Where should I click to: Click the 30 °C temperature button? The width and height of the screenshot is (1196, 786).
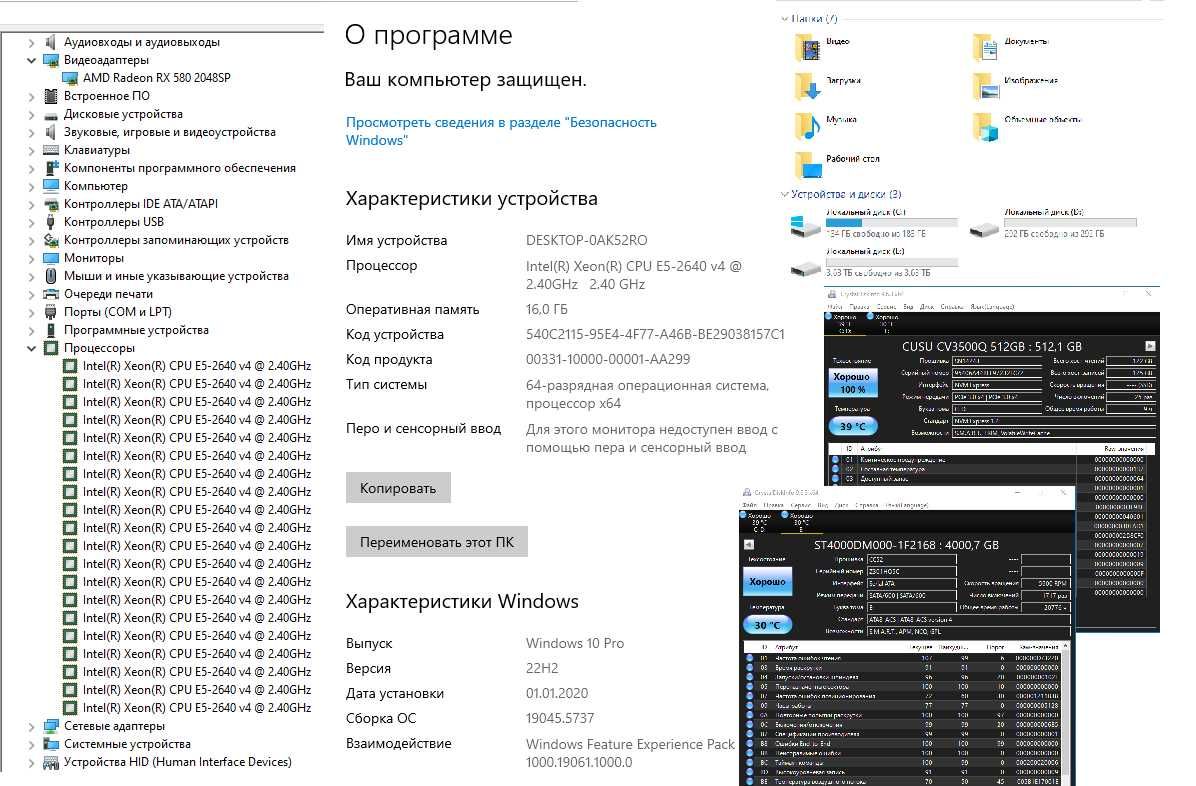pyautogui.click(x=767, y=625)
